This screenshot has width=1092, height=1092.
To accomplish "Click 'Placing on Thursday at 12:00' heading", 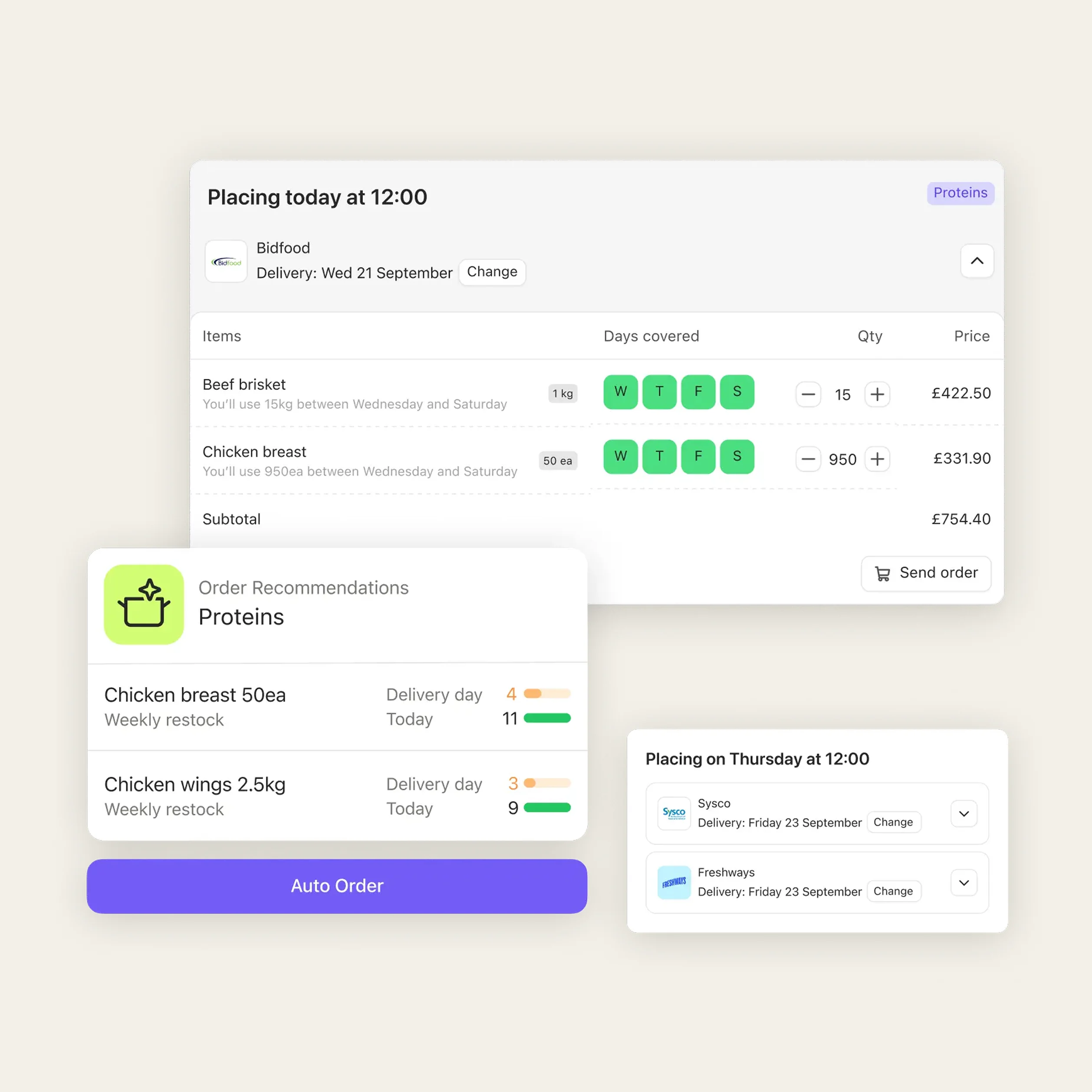I will click(757, 759).
